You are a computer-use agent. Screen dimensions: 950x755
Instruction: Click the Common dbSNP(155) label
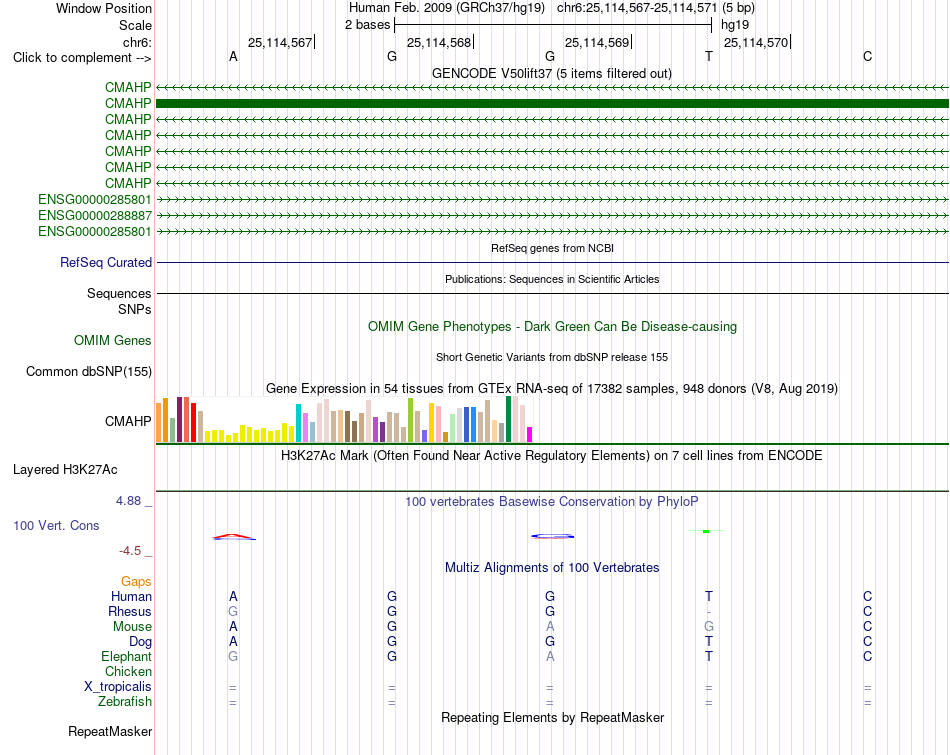[x=88, y=371]
